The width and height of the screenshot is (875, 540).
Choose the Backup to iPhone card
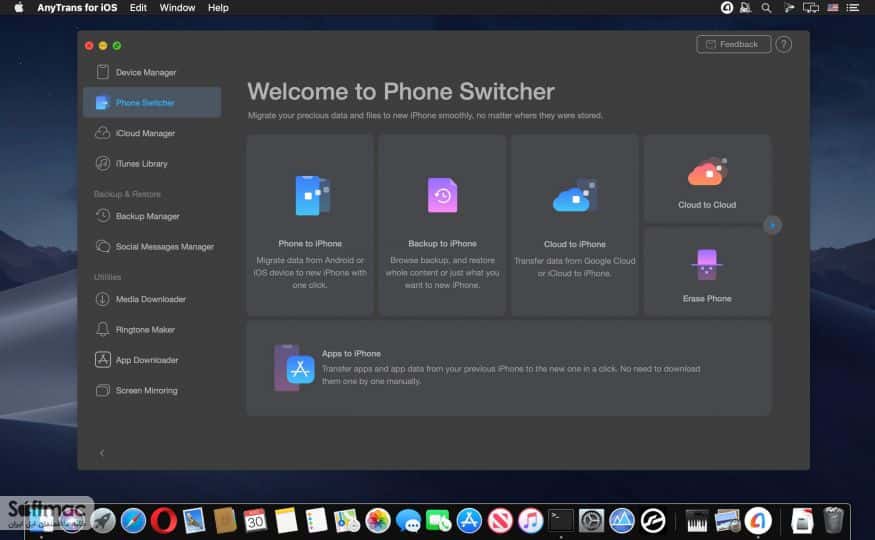tap(442, 225)
